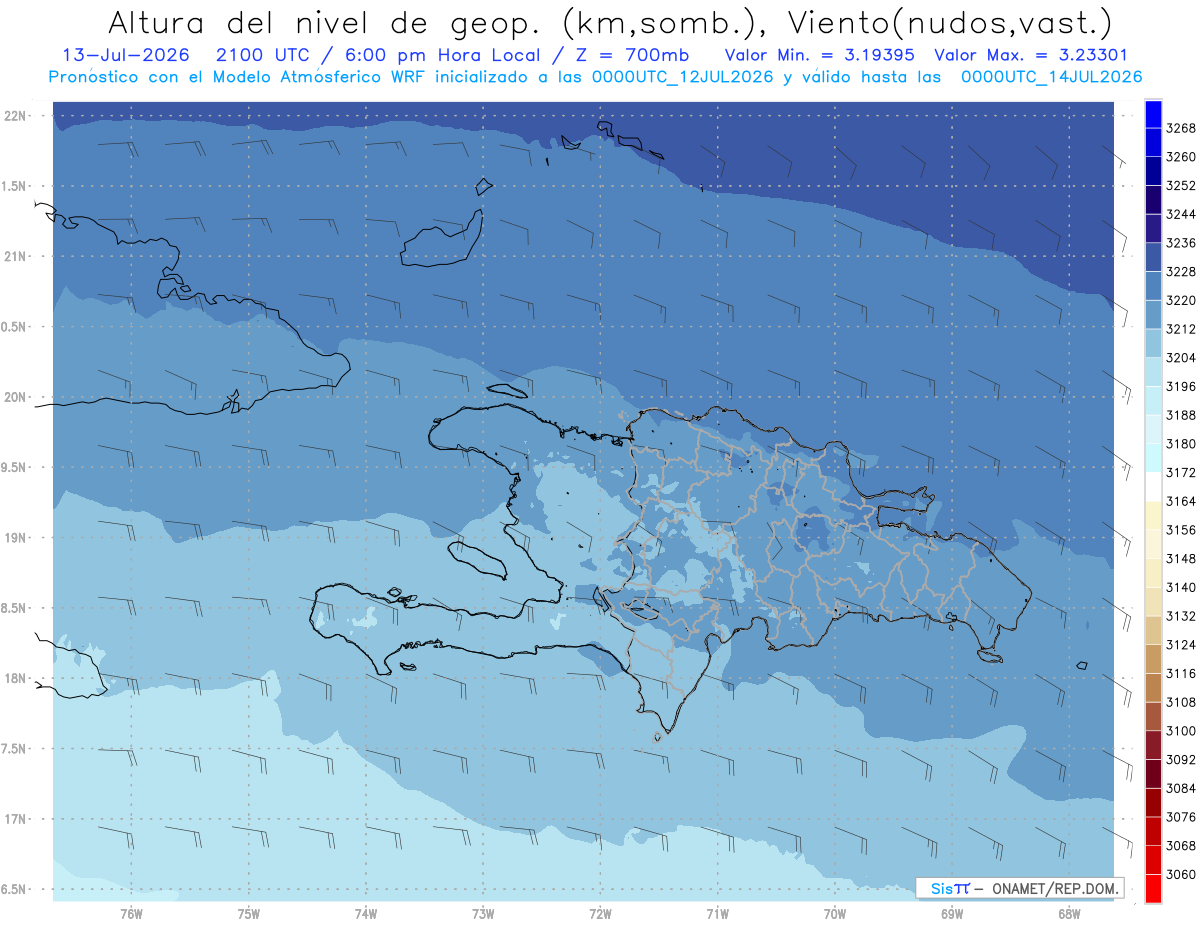Click the '0000UTC_14JUL2026' valid-until time
This screenshot has width=1200, height=927.
coord(1051,77)
